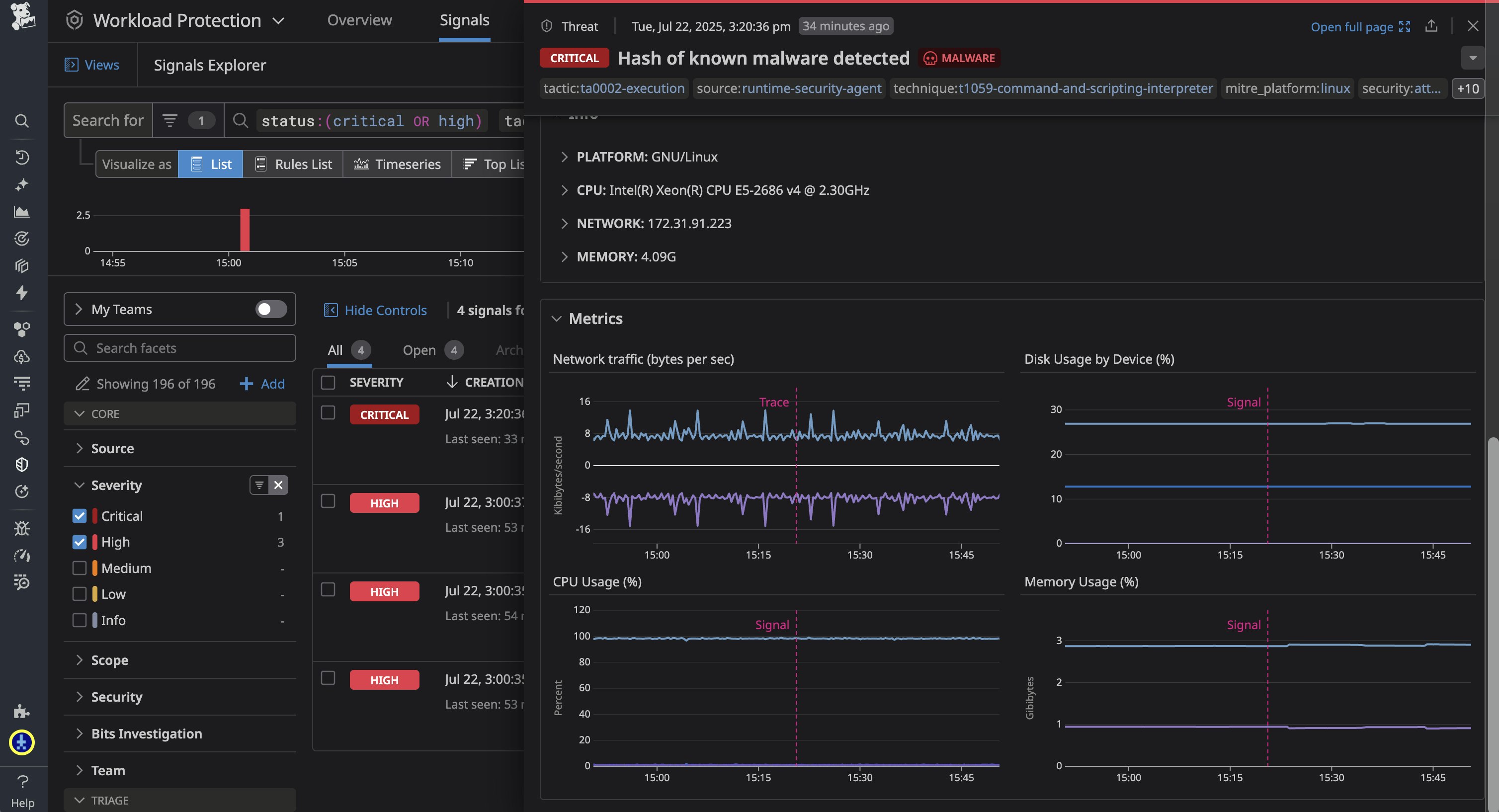Screen dimensions: 1499x812
Task: Click the Search facets input field
Action: [x=179, y=348]
